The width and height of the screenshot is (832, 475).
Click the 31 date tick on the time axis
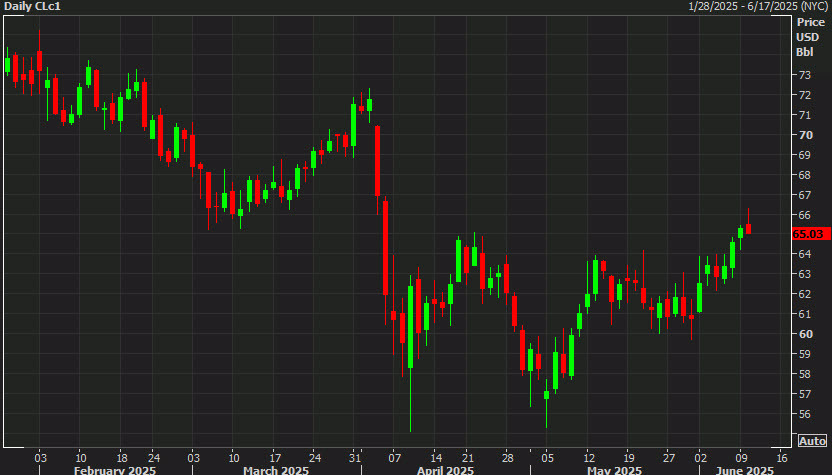(355, 458)
